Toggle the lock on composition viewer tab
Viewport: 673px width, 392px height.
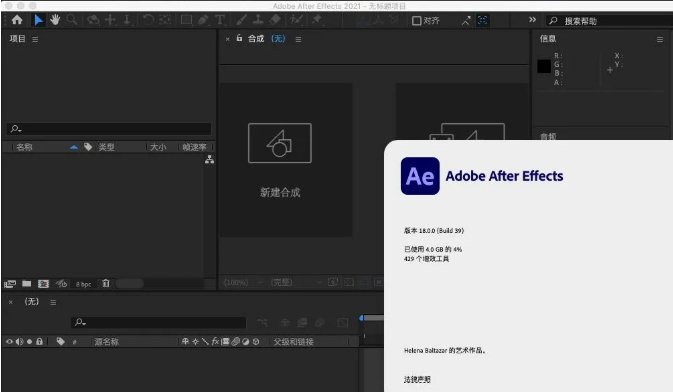(239, 38)
